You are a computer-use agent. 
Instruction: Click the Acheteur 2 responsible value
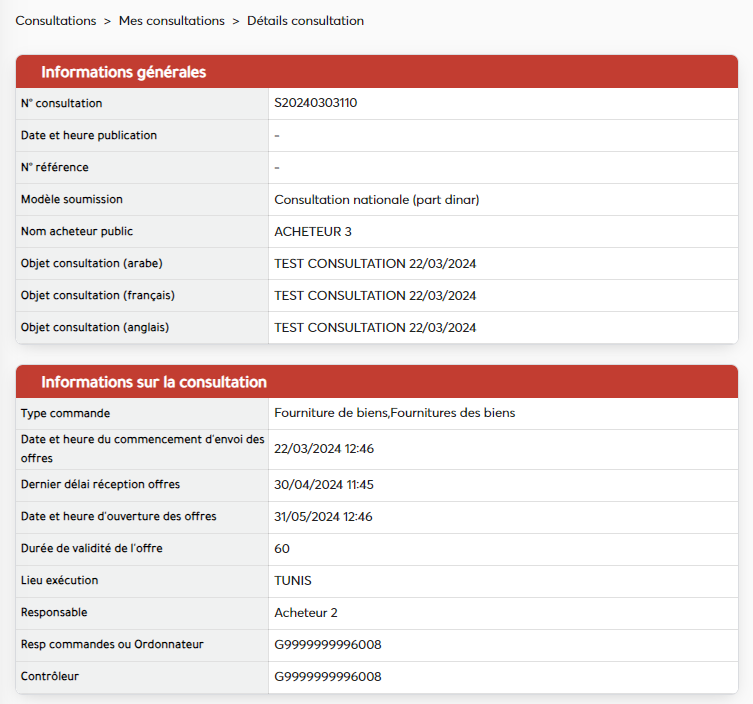coord(306,613)
